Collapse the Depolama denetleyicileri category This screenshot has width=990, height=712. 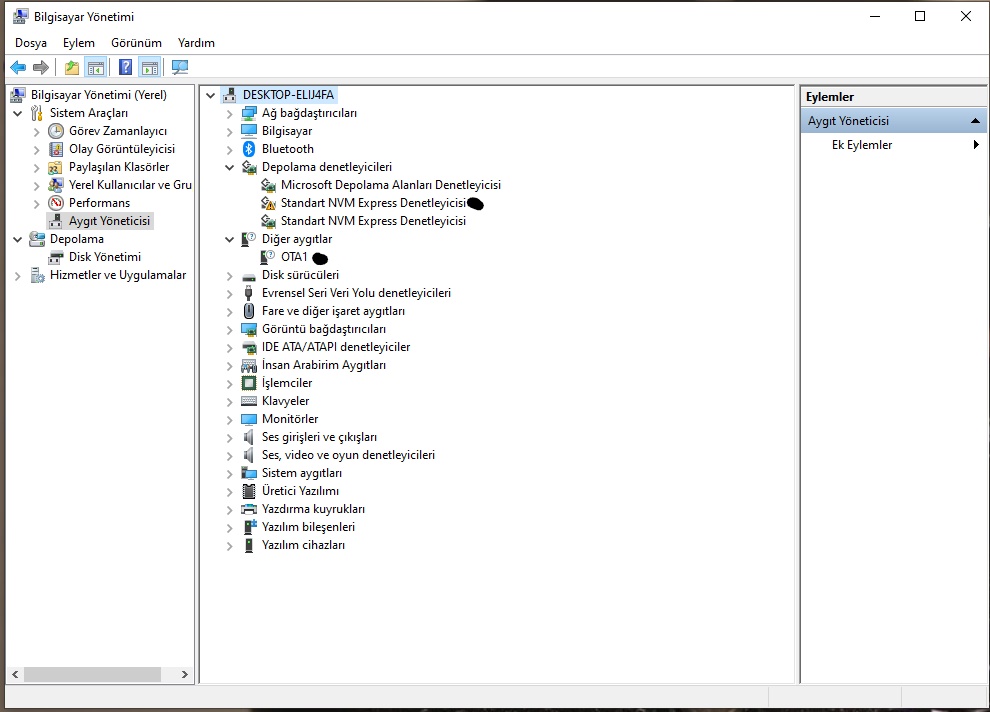[230, 167]
